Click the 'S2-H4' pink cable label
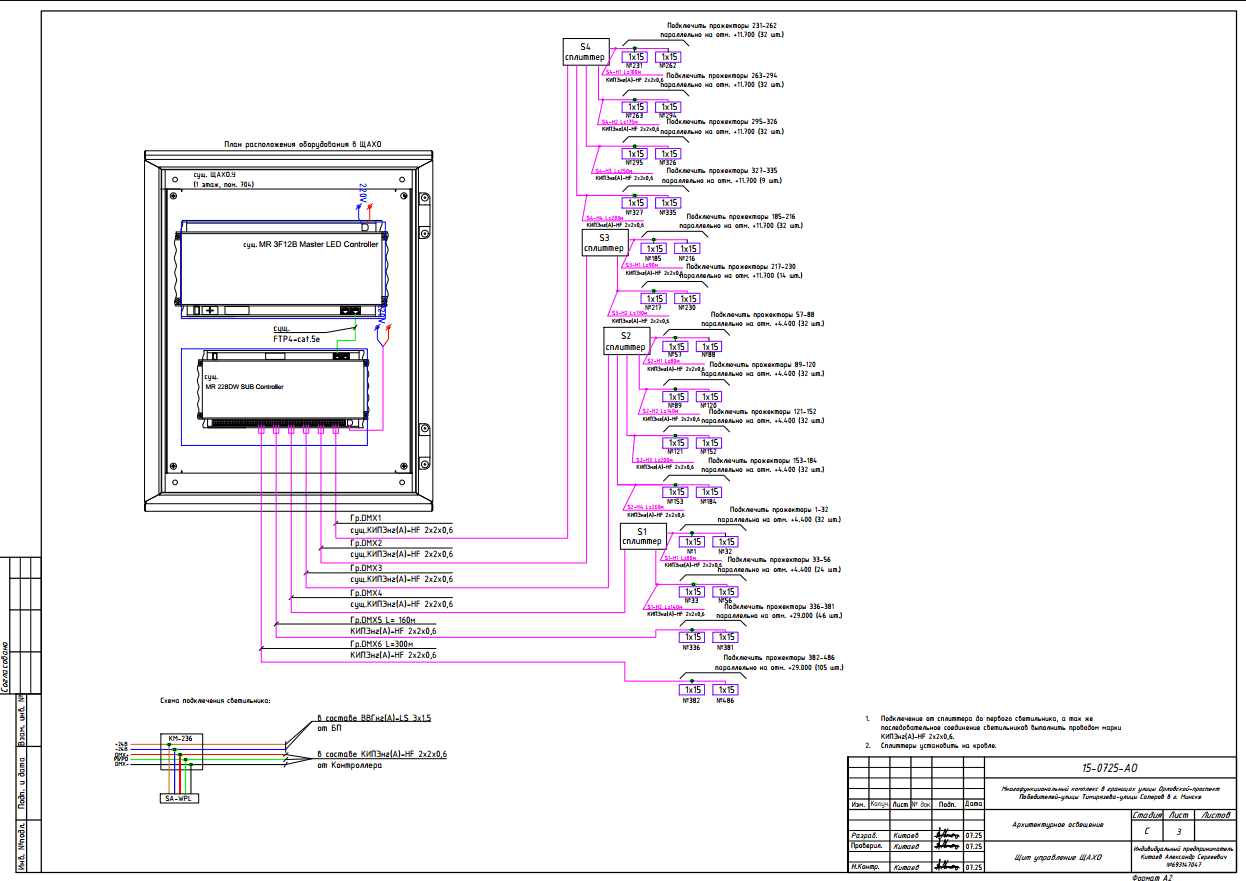The height and width of the screenshot is (881, 1246). click(x=645, y=507)
